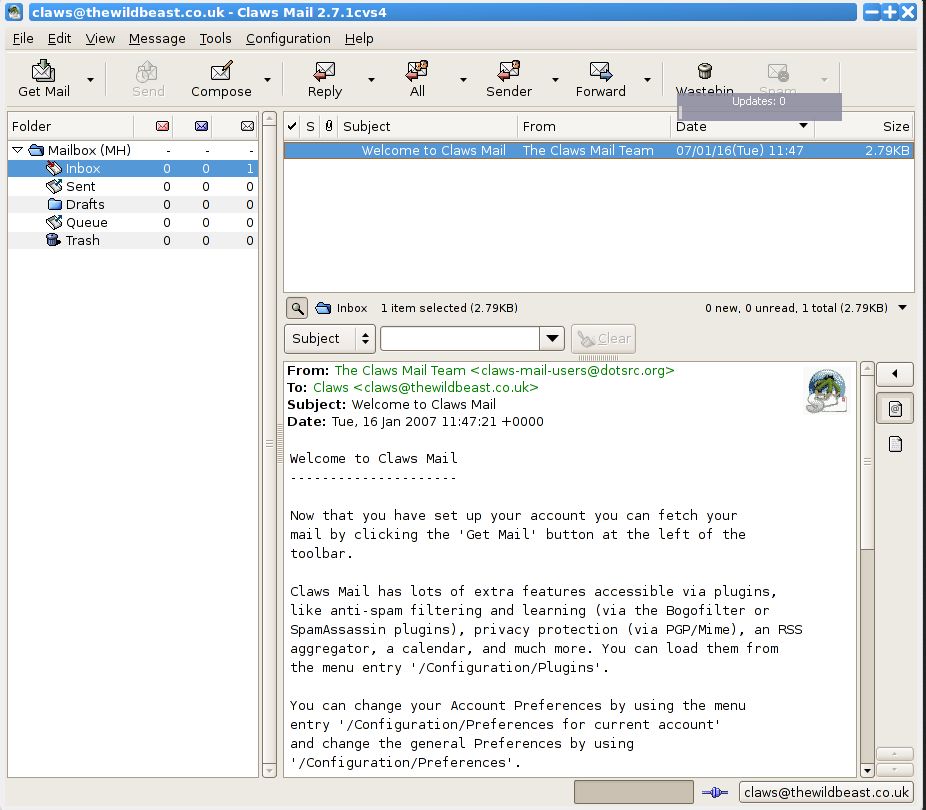Show the email headers part icon
Screen dimensions: 926x810
tap(895, 409)
